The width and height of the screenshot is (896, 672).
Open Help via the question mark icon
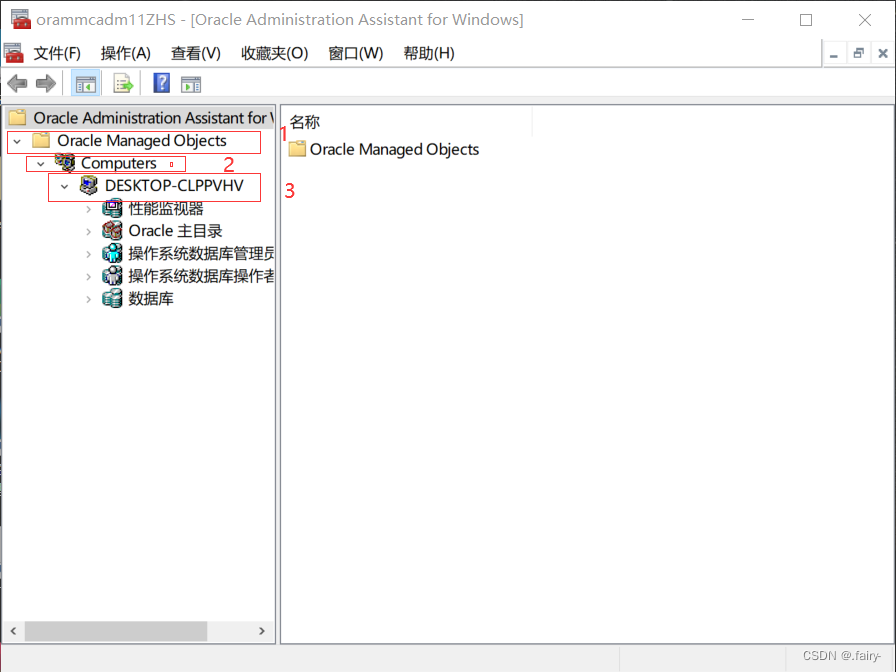[x=162, y=83]
